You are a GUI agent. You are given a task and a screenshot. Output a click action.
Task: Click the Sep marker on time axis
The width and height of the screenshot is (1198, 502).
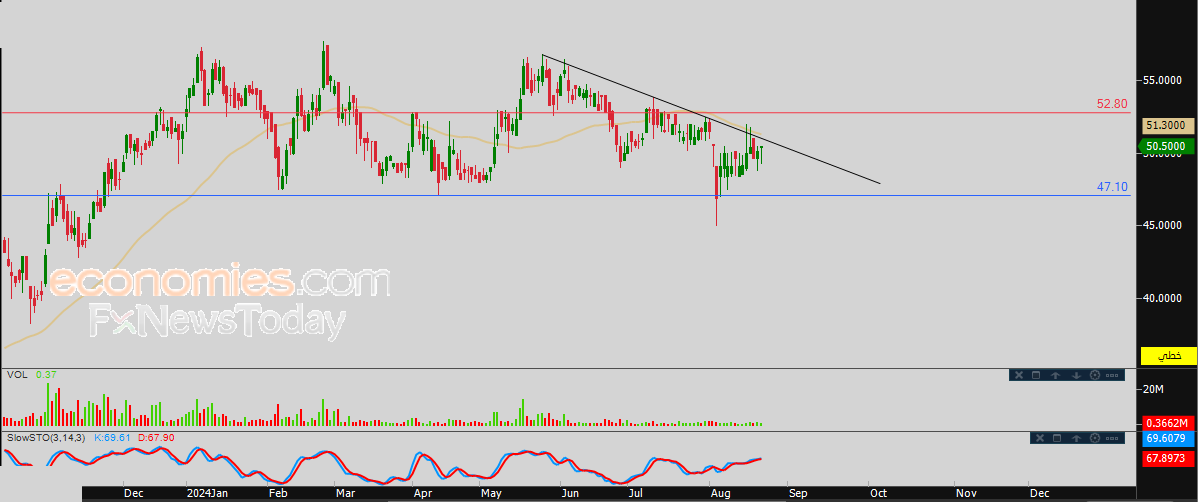796,493
